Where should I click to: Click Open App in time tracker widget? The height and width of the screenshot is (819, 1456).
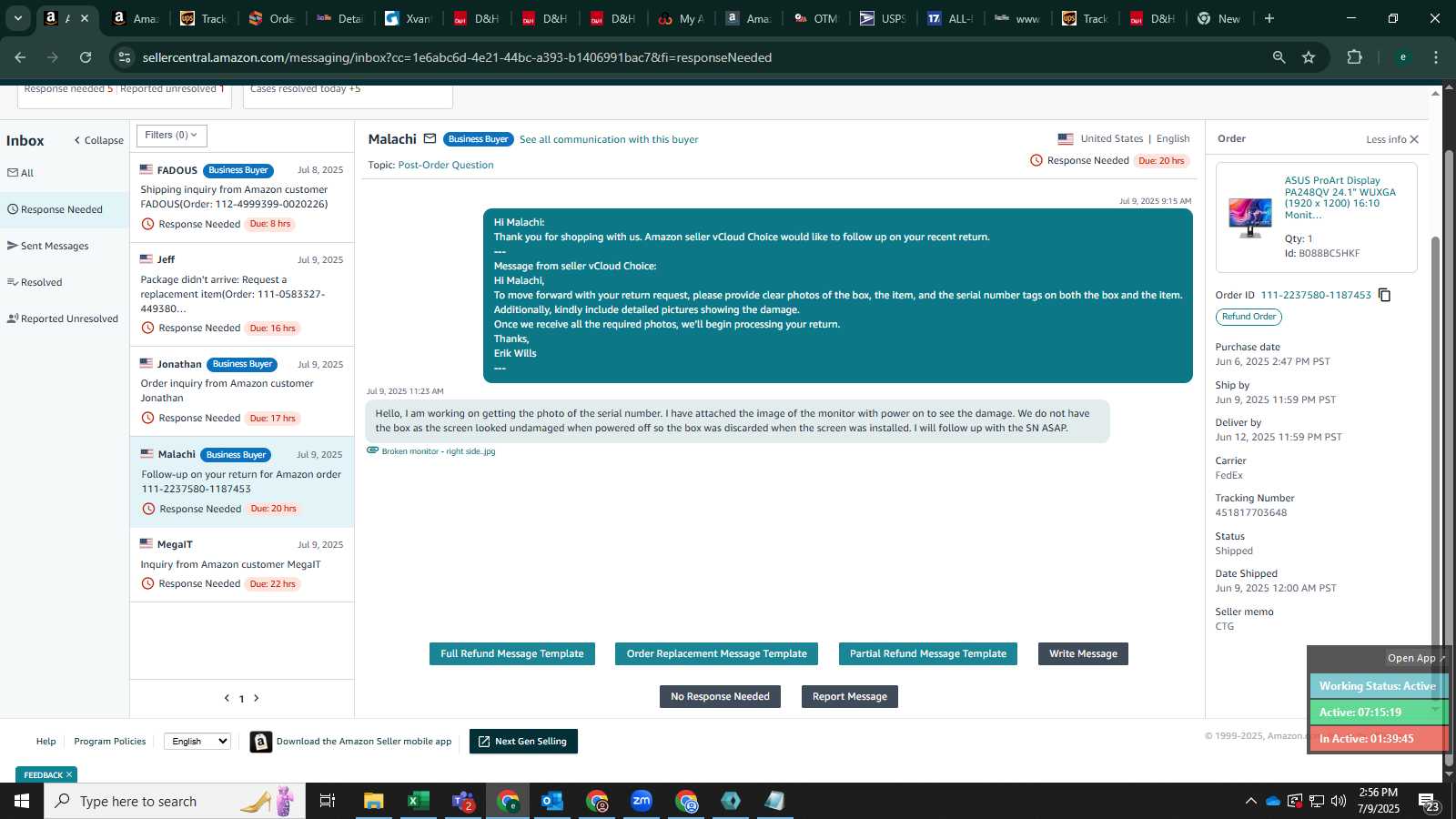point(1415,658)
